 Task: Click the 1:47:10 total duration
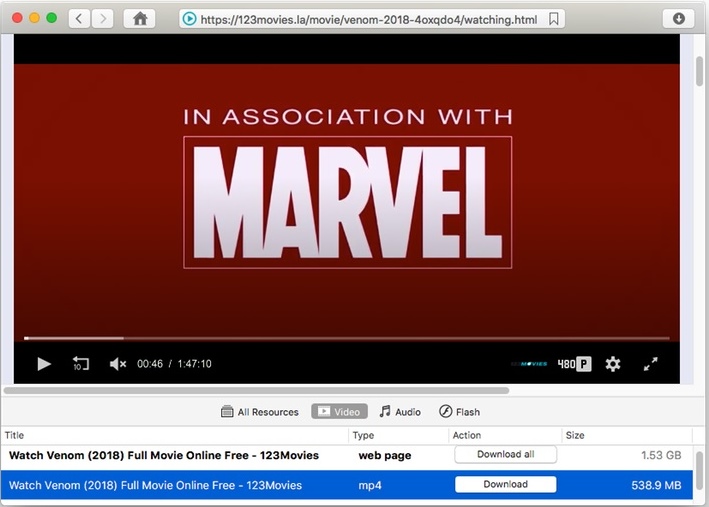pos(194,364)
